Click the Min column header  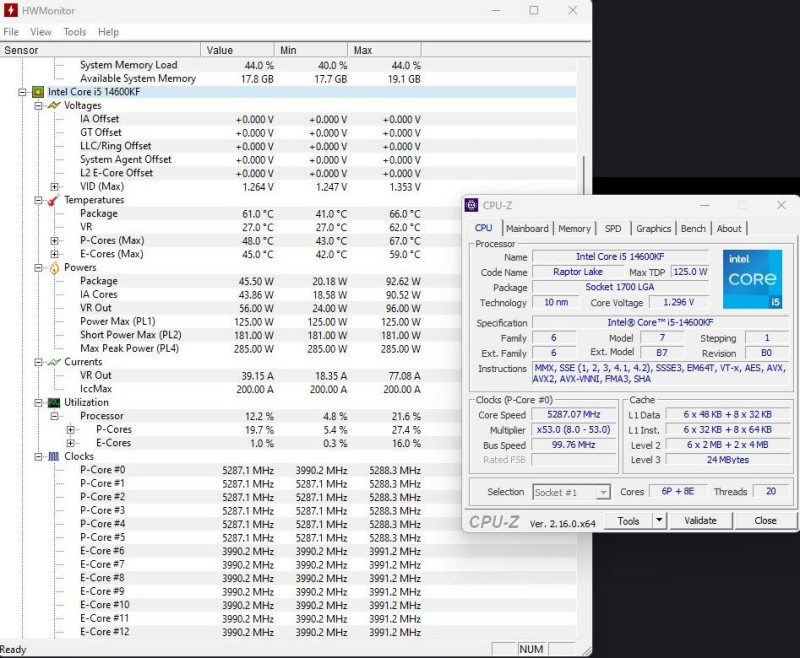[x=311, y=50]
